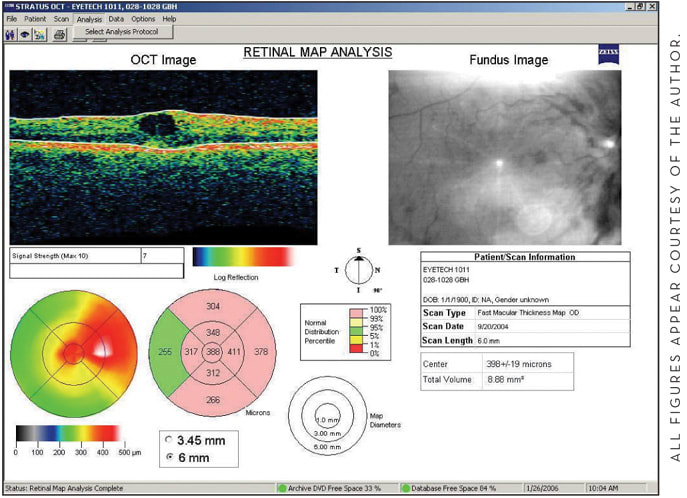The width and height of the screenshot is (687, 498).
Task: Click the 0-500 µm thickness color scale
Action: [x=68, y=433]
